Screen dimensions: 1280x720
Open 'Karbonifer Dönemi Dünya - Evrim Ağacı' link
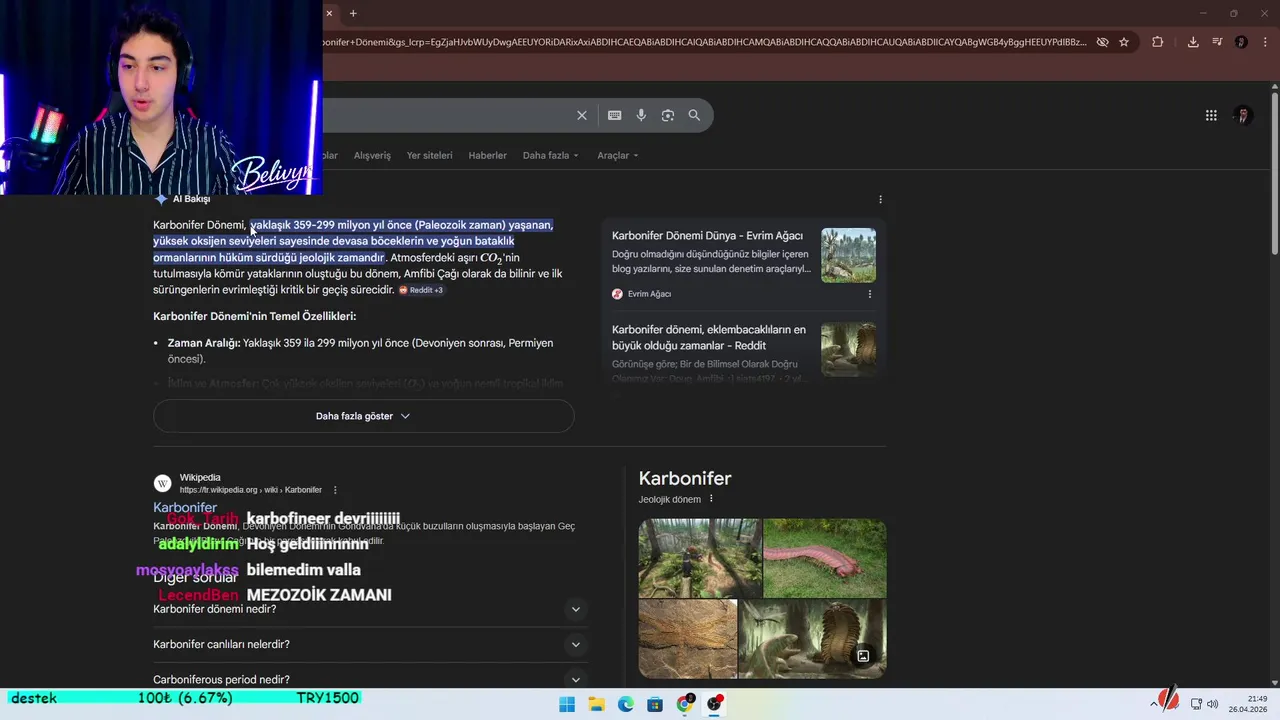[707, 235]
